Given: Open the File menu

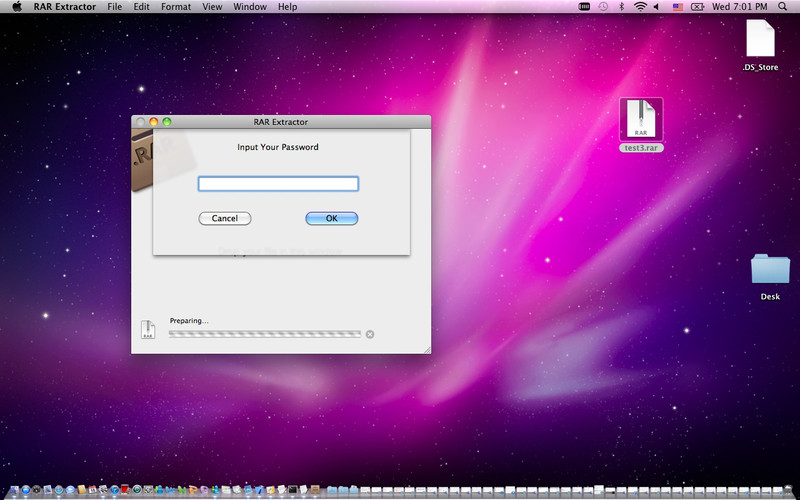Looking at the screenshot, I should 114,7.
